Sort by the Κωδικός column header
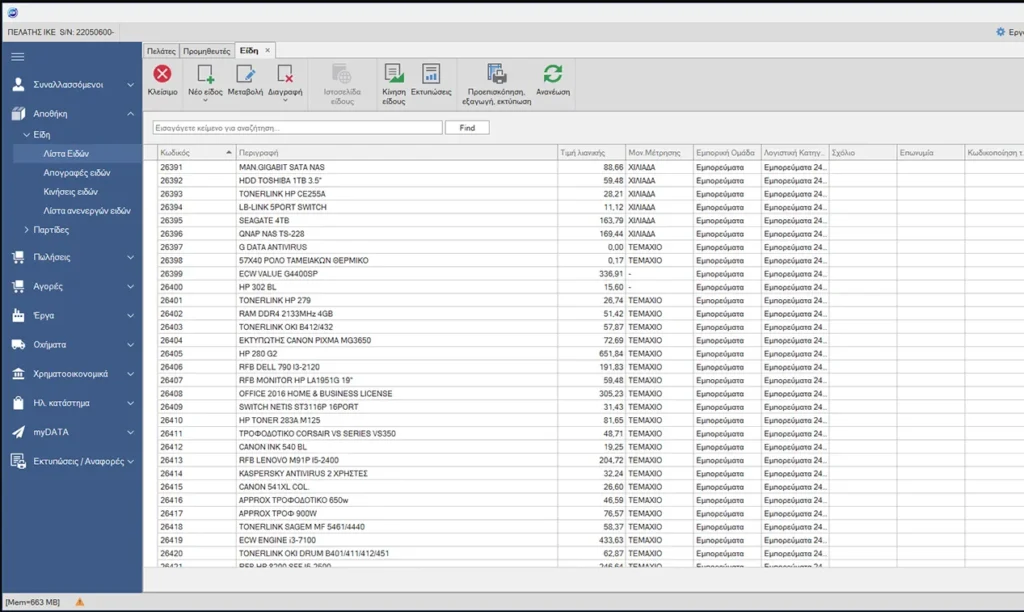This screenshot has height=612, width=1024. [x=197, y=153]
